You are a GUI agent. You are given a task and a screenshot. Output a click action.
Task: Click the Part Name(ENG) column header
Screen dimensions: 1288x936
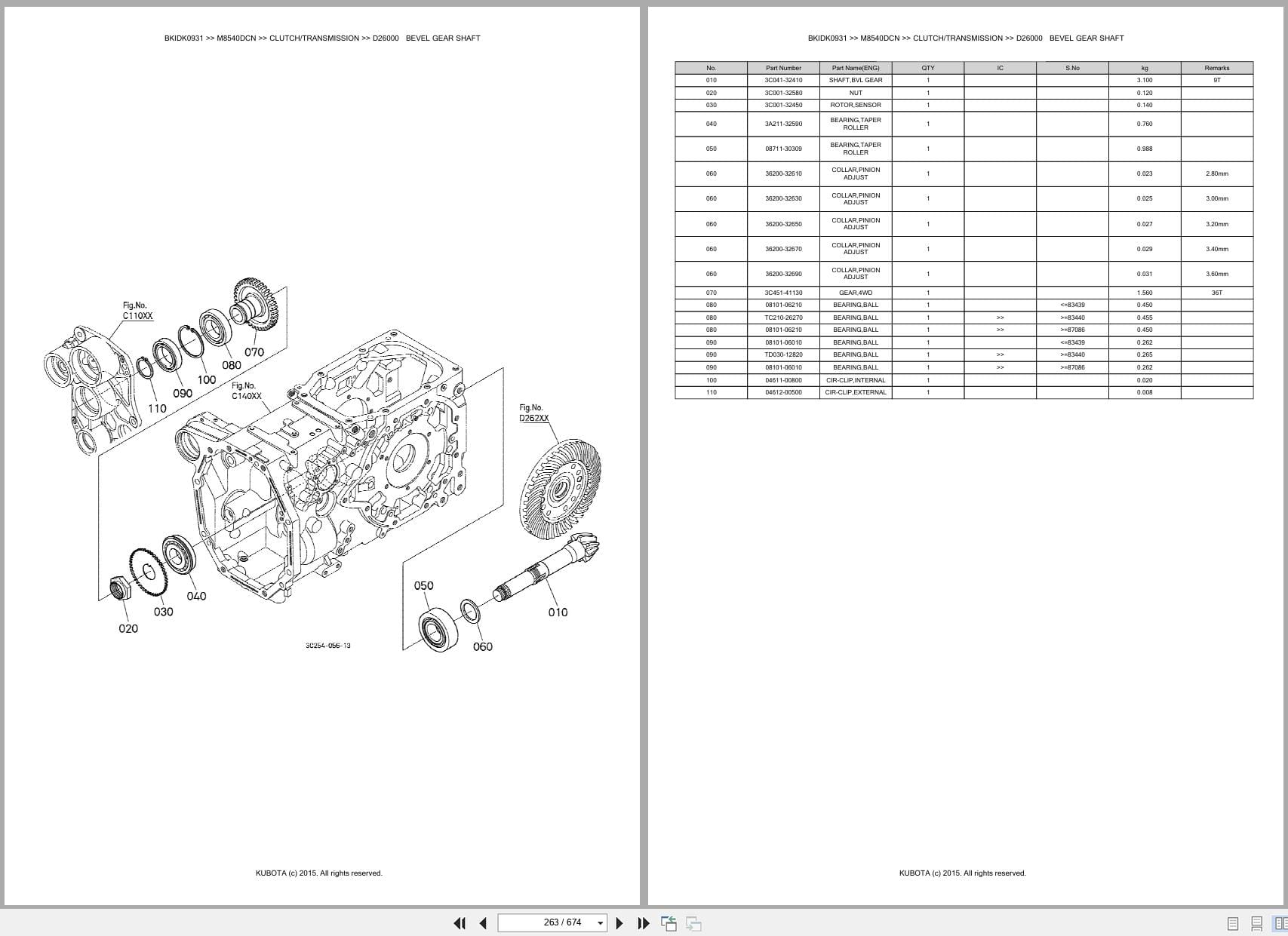(x=856, y=68)
